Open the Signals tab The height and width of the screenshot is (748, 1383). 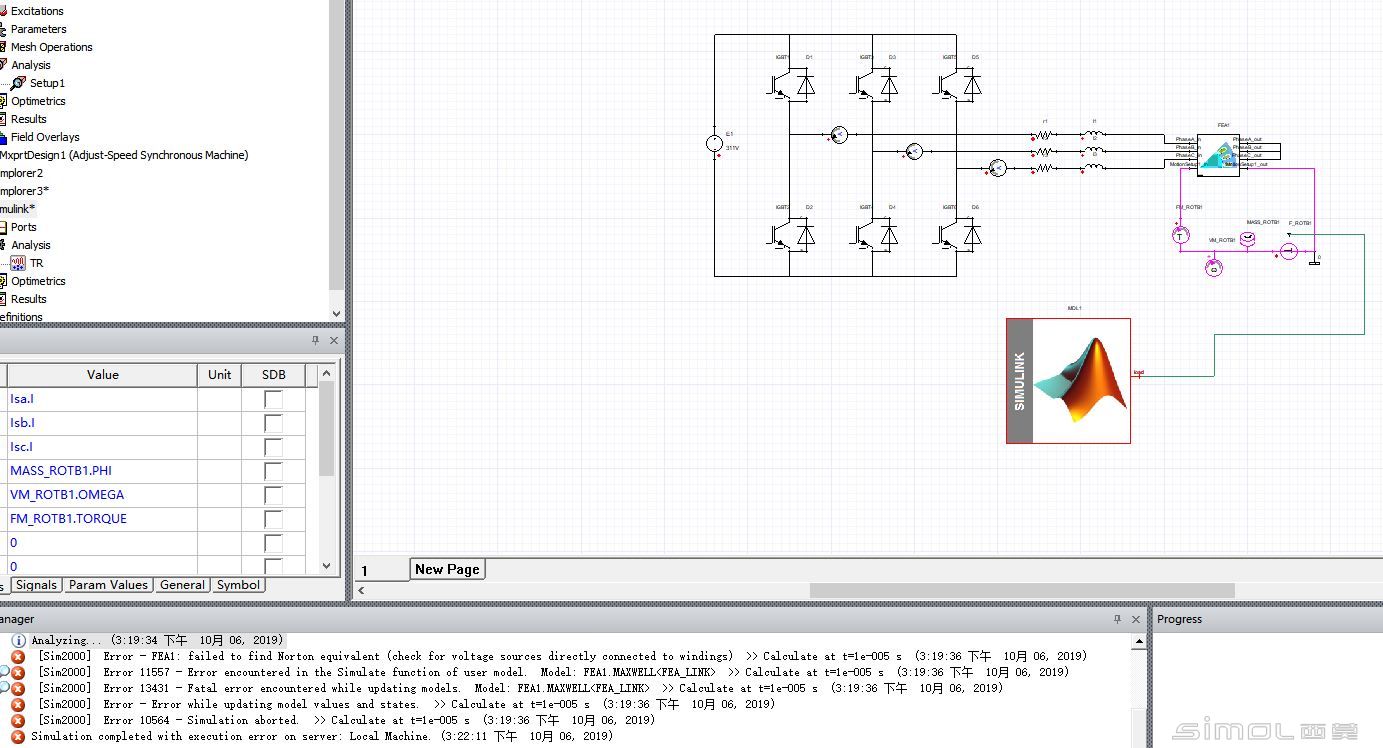pos(36,585)
